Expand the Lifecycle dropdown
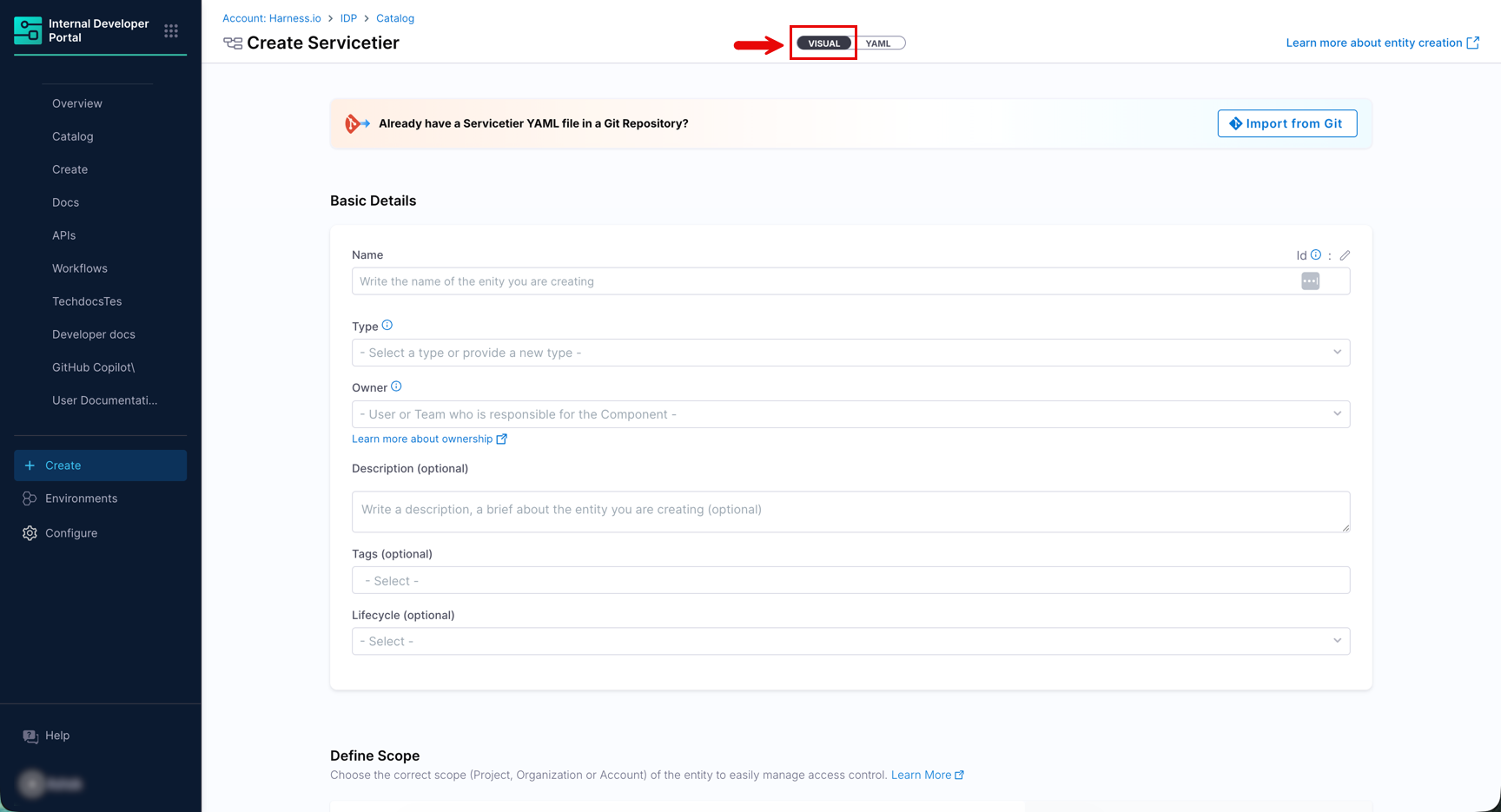 pos(850,641)
